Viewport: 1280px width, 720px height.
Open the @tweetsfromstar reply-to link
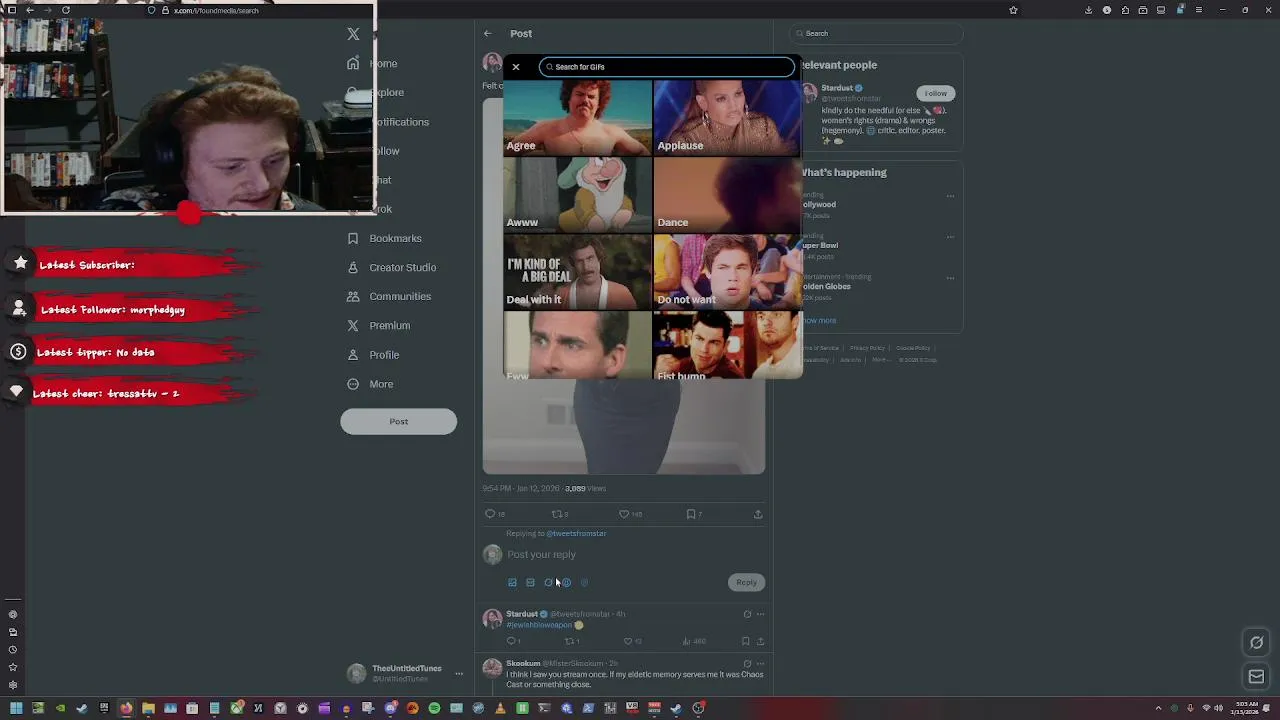576,534
